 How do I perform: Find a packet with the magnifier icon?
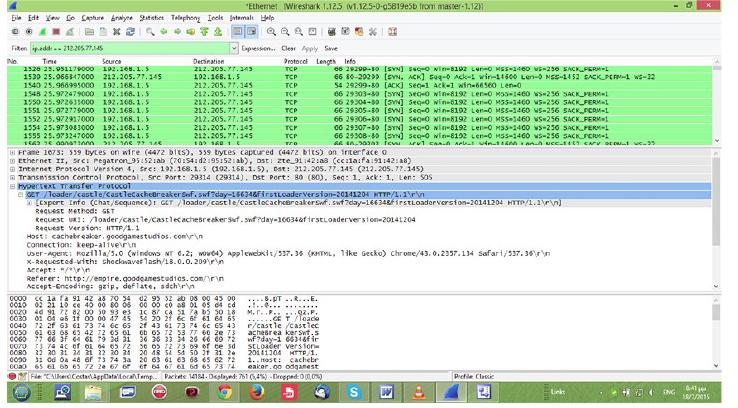pos(150,32)
